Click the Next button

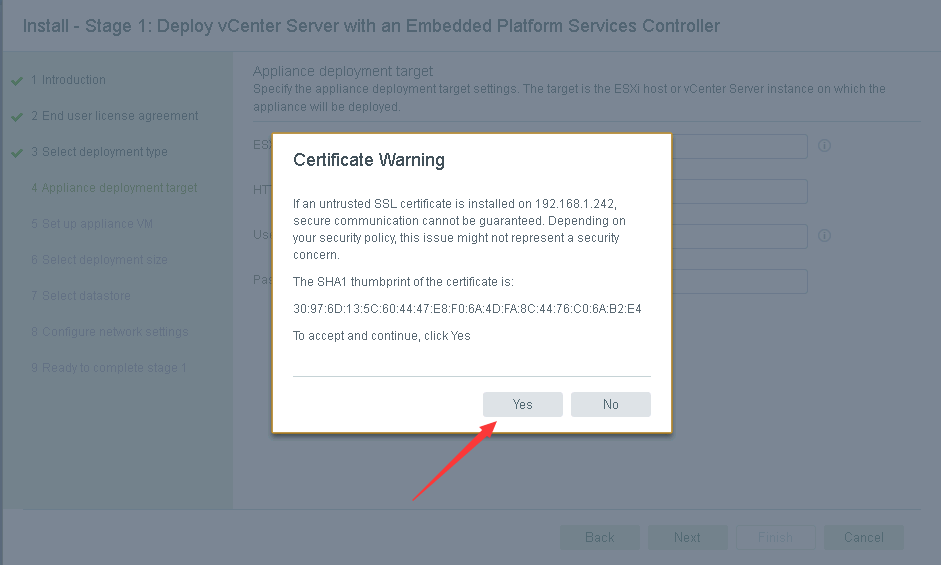click(687, 537)
